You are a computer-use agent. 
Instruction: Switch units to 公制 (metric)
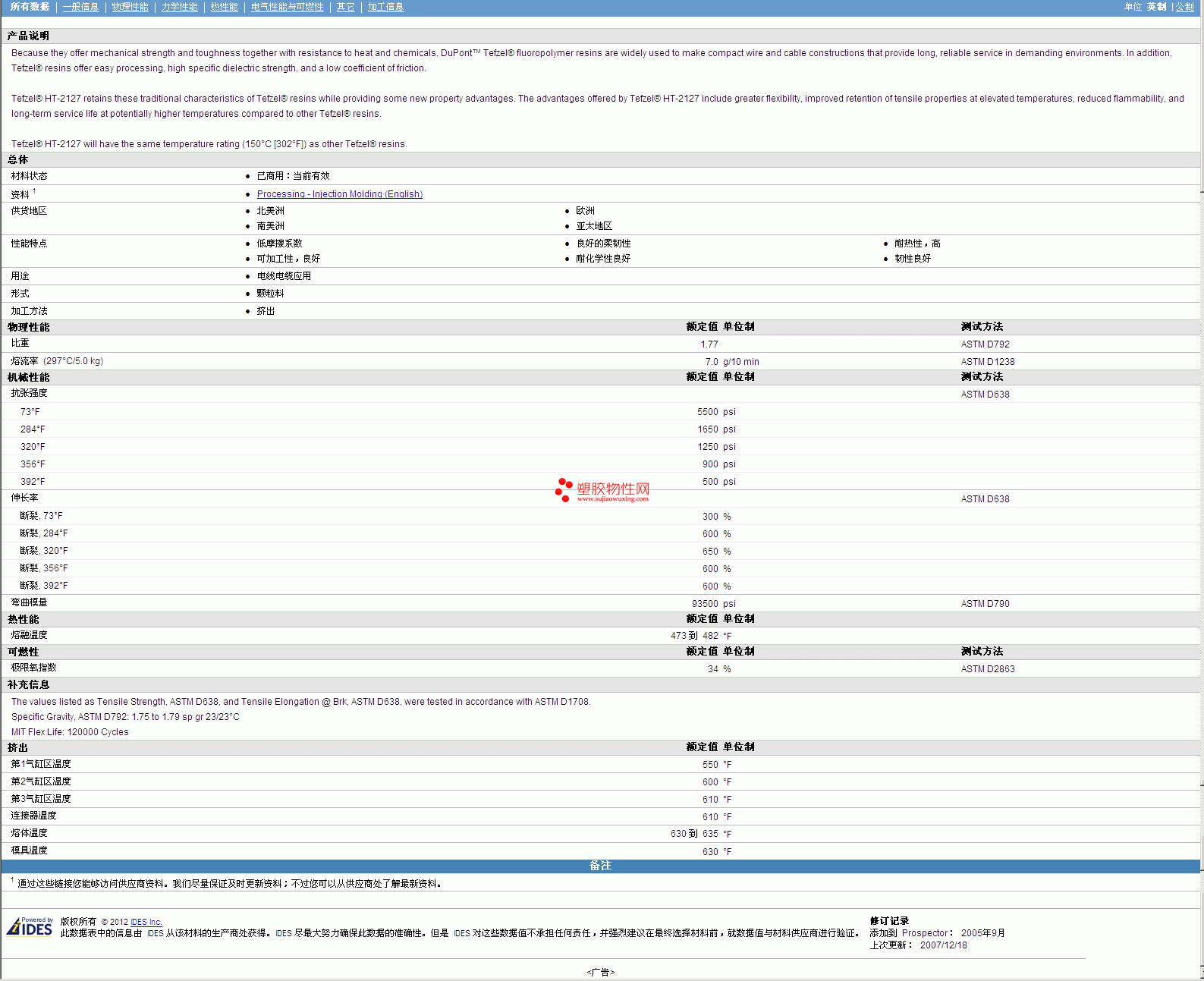(x=1184, y=7)
